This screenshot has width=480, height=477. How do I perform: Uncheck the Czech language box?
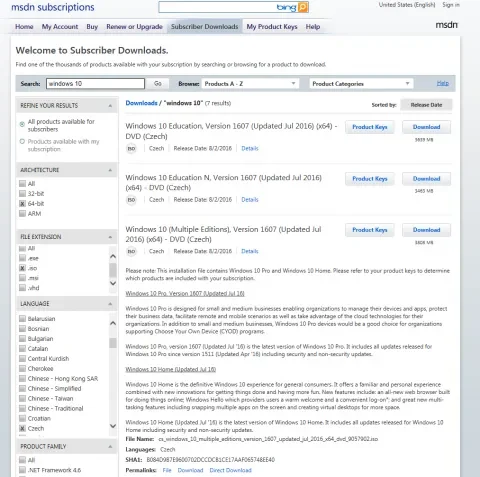tap(22, 428)
